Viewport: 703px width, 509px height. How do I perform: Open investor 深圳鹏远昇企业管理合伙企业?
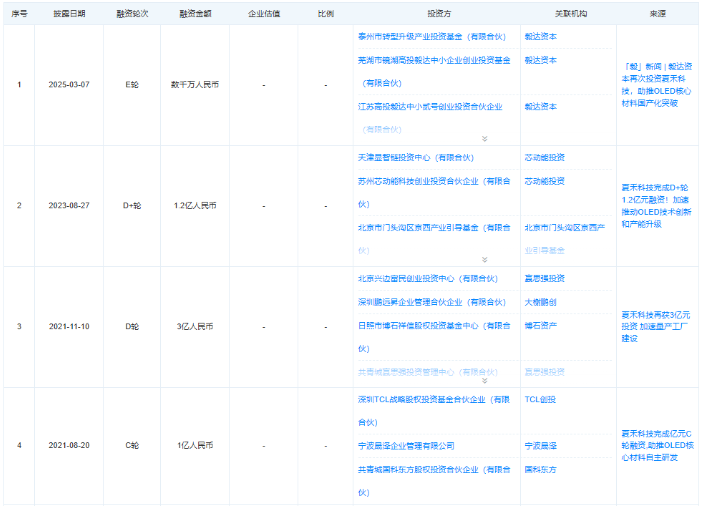coord(431,302)
